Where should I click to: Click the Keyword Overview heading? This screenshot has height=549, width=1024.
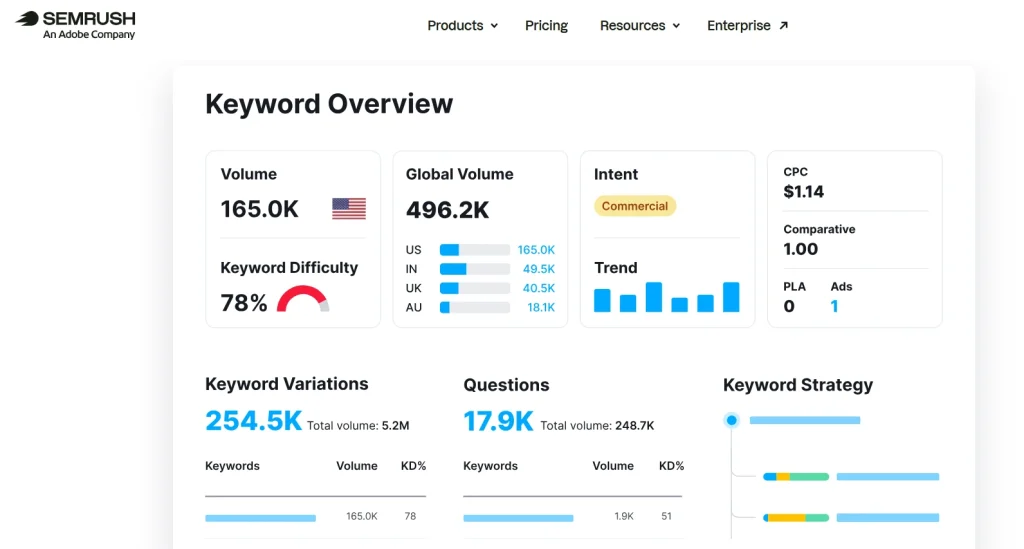click(x=328, y=104)
